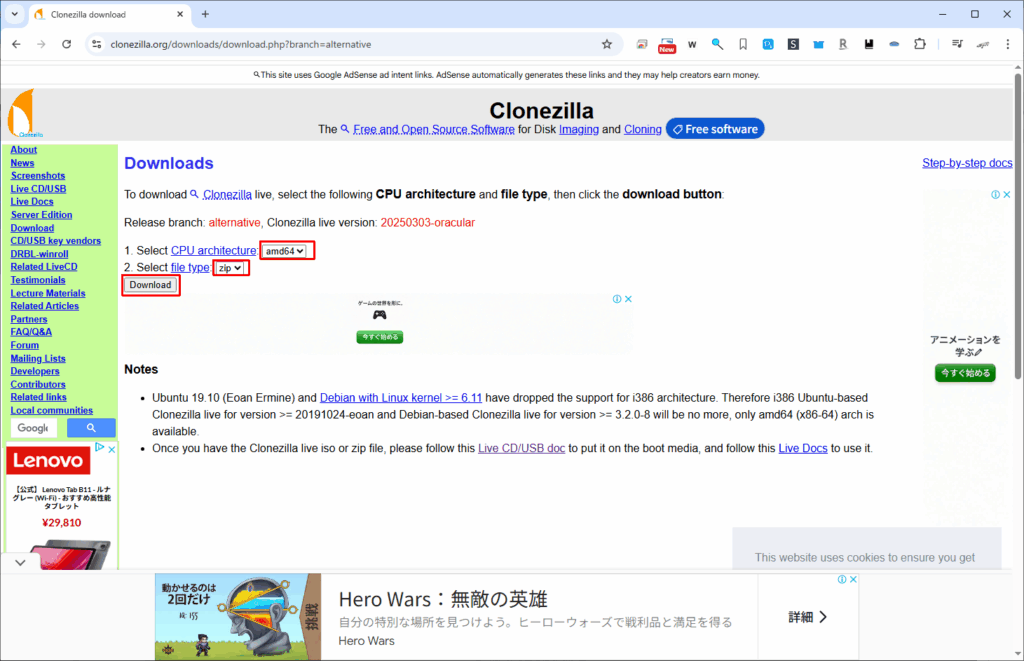Click the blue search button in sidebar
Viewport: 1024px width, 661px height.
pyautogui.click(x=91, y=428)
